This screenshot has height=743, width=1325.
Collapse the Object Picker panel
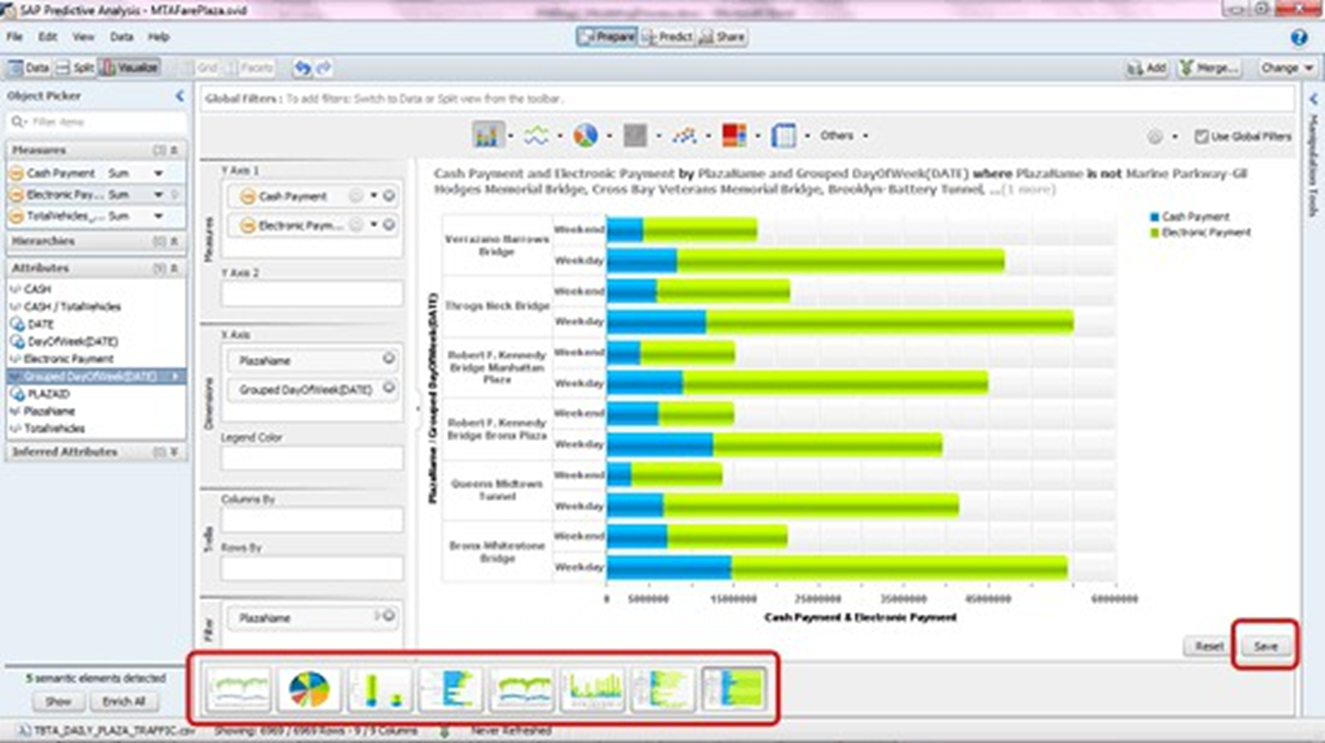click(180, 96)
